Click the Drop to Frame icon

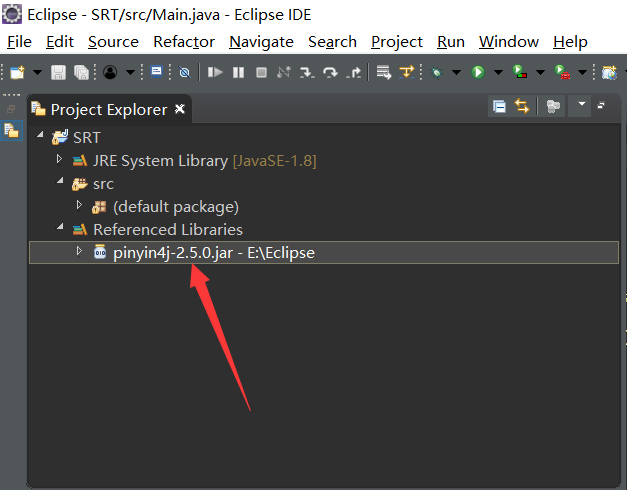(384, 72)
